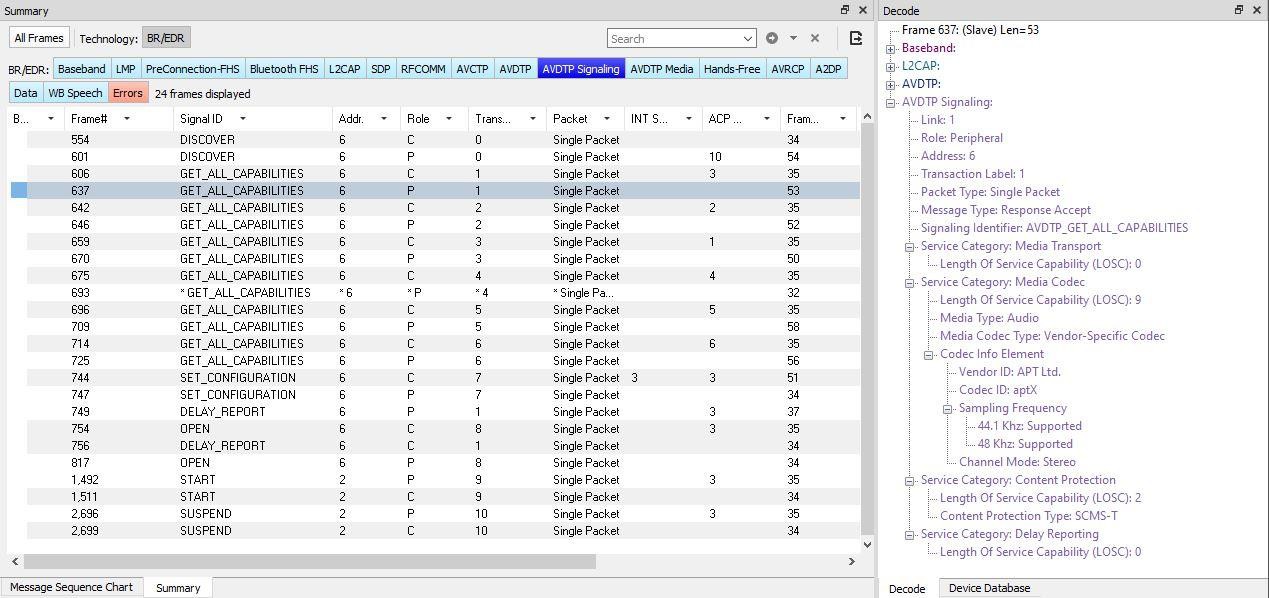Image resolution: width=1269 pixels, height=598 pixels.
Task: Open the search options small arrow
Action: pyautogui.click(x=793, y=38)
